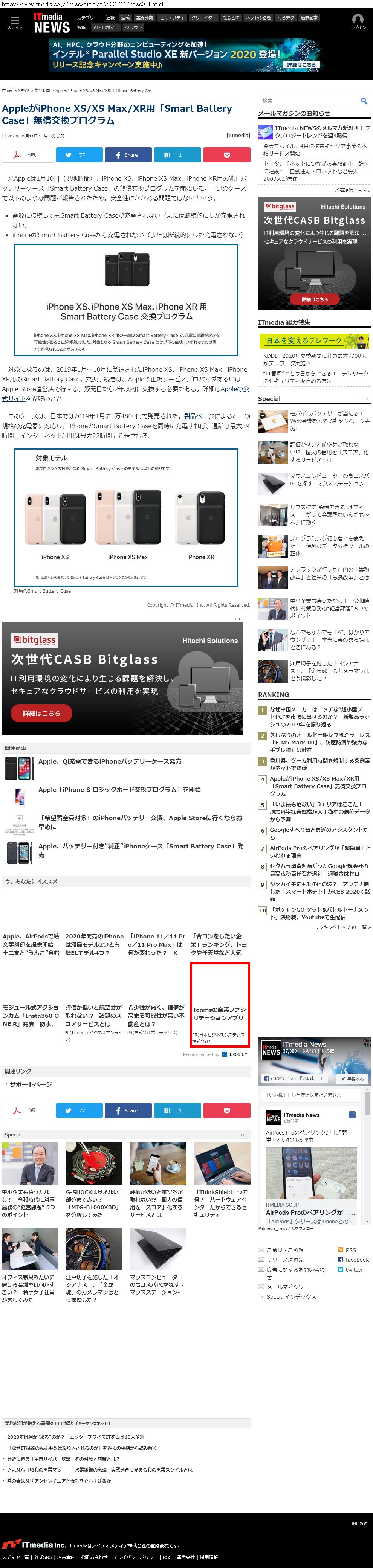Click the facebook icon link in the sidebar
This screenshot has width=373, height=1568.
point(340,1260)
